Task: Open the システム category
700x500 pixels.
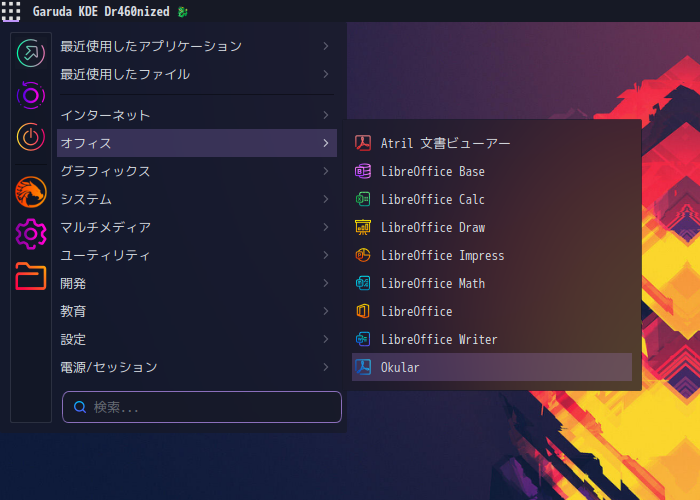Action: click(x=197, y=199)
